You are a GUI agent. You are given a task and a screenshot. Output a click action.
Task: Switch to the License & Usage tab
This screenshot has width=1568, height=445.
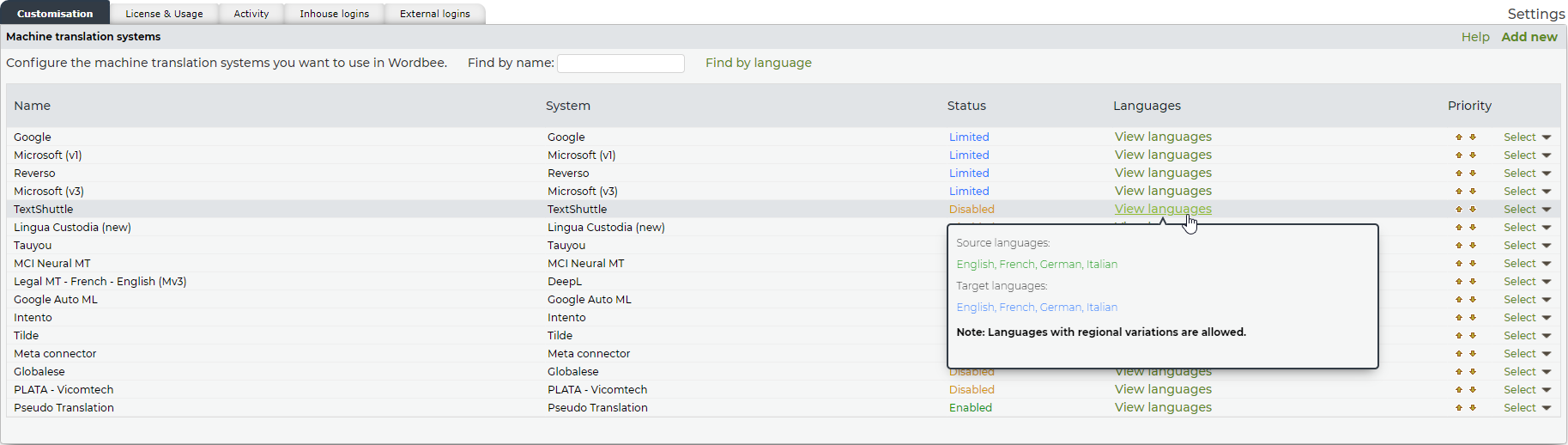[x=164, y=14]
